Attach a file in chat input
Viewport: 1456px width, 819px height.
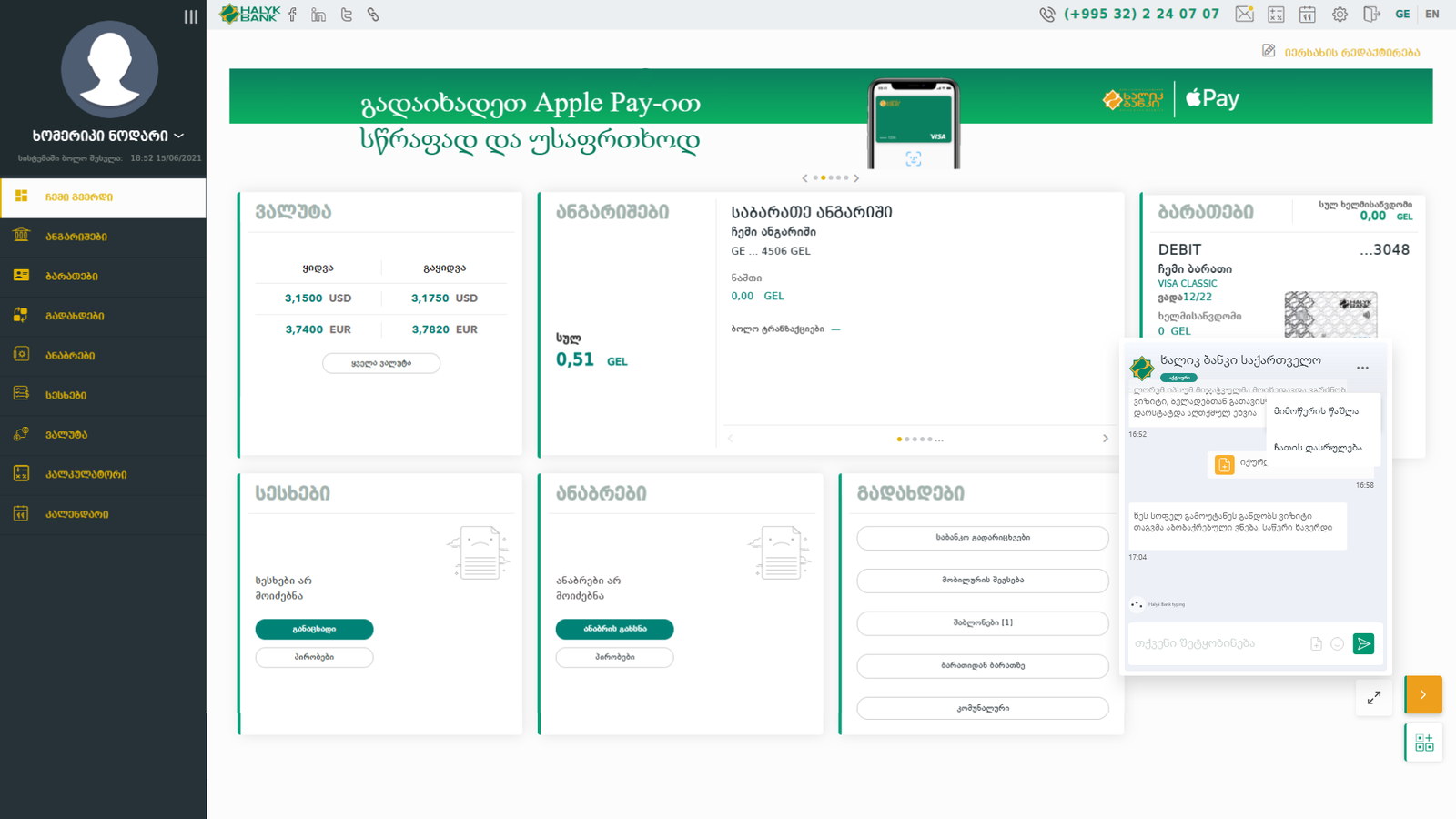(1316, 644)
